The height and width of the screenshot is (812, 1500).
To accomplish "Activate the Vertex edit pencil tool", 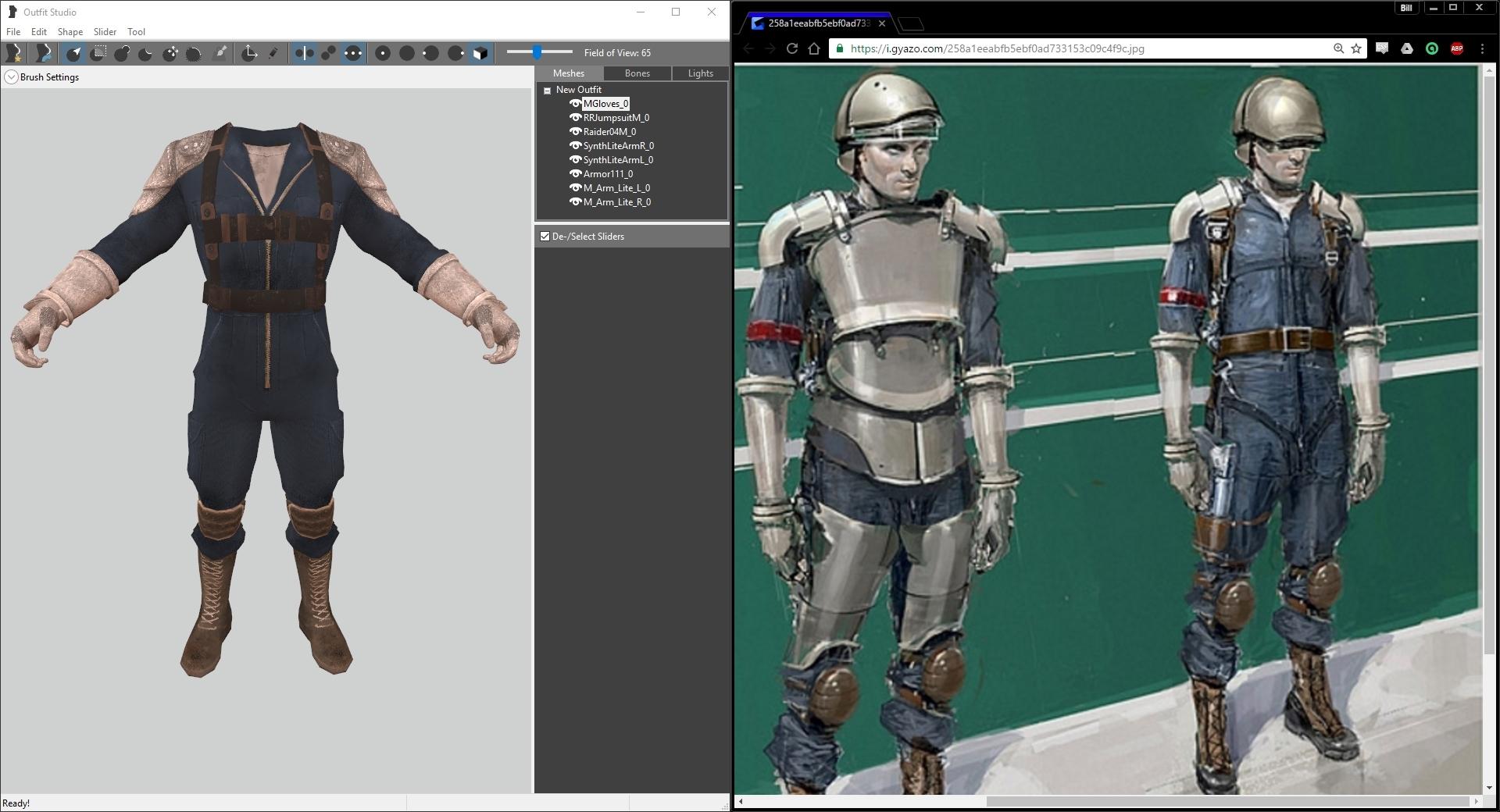I will (x=273, y=53).
